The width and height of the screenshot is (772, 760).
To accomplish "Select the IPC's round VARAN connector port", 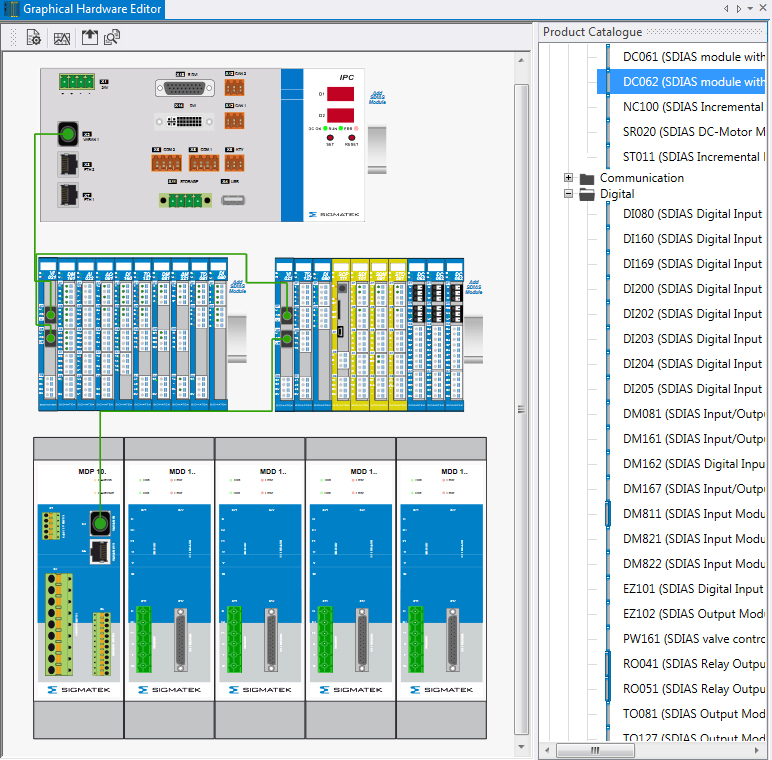I will [68, 133].
